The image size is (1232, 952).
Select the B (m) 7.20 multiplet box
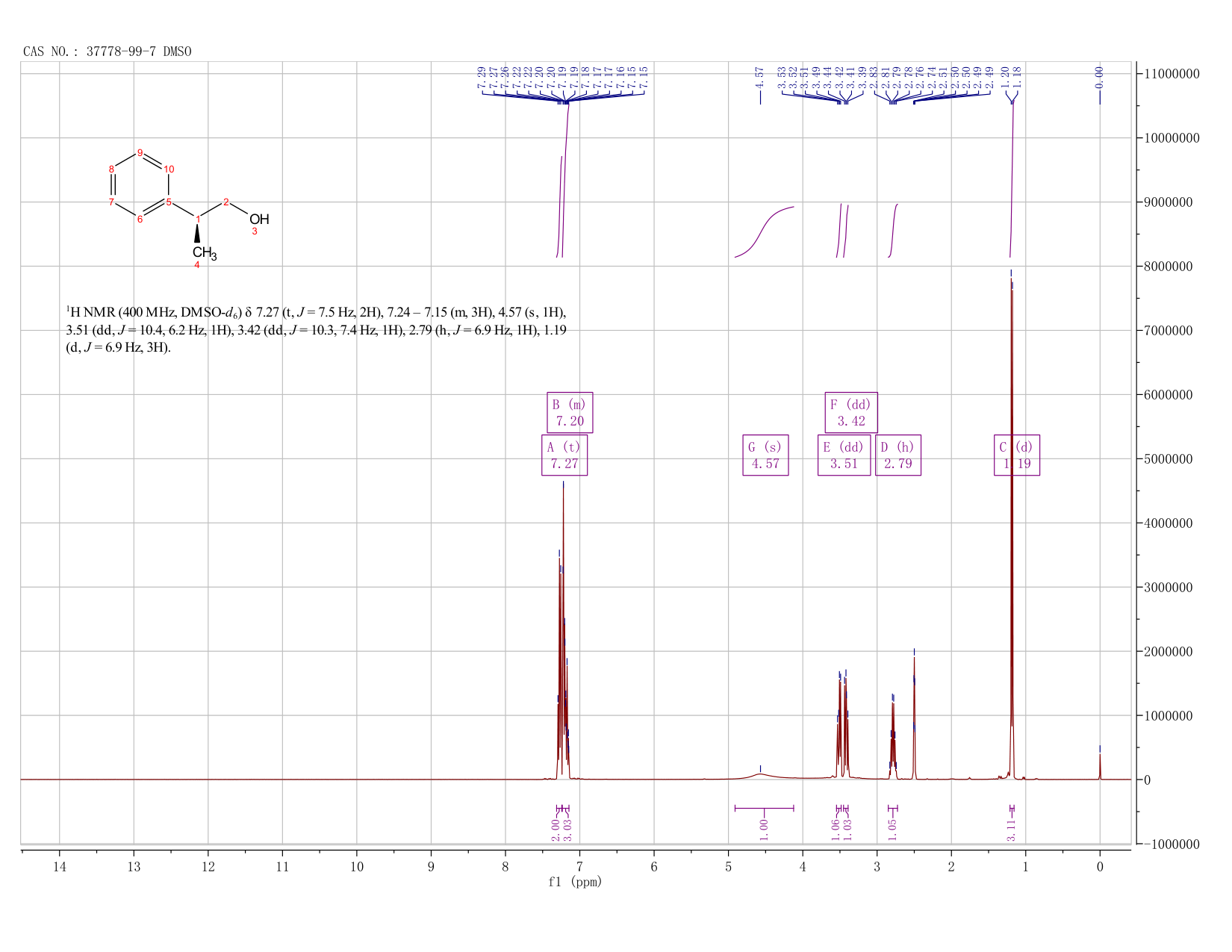(x=570, y=412)
